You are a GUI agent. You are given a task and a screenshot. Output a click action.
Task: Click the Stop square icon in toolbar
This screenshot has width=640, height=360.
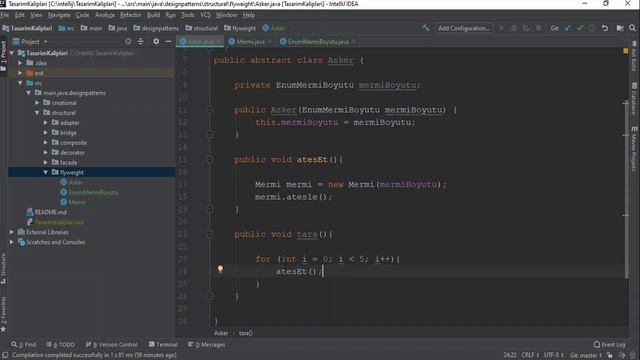[538, 28]
